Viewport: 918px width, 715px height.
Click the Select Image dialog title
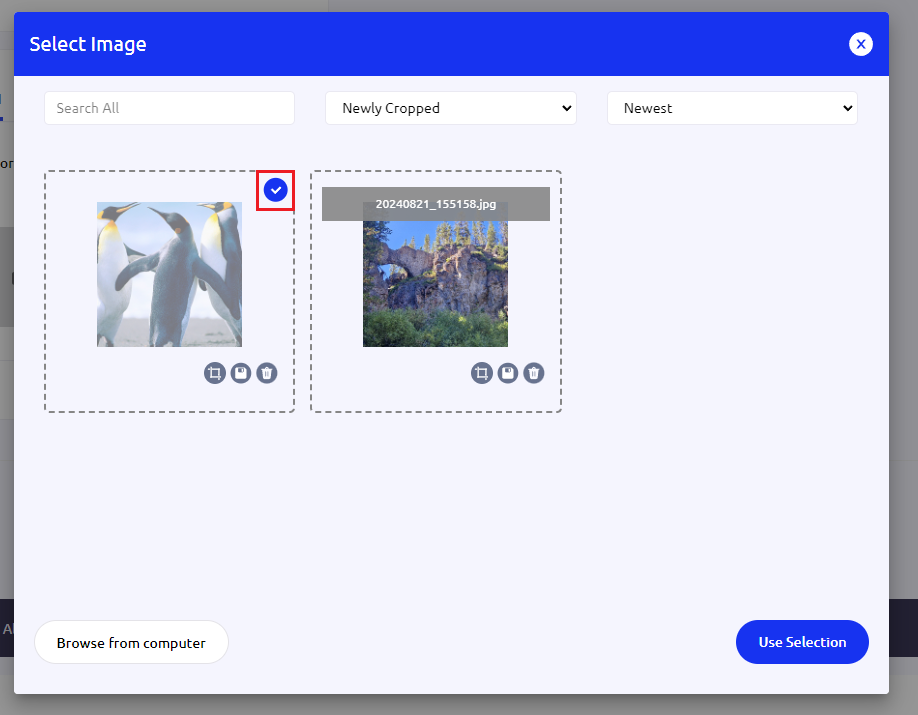tap(88, 44)
